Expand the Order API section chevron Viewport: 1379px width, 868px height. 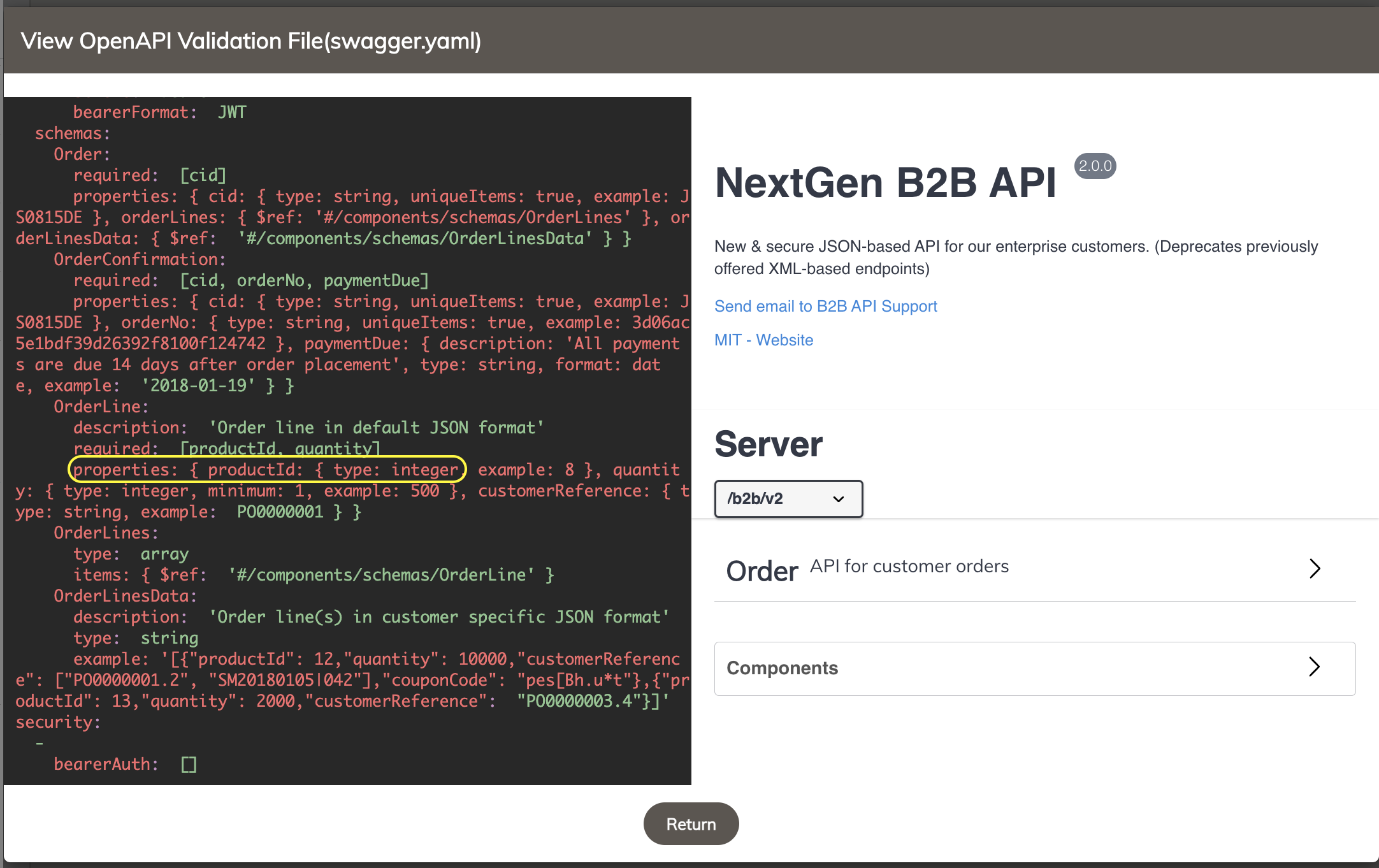tap(1315, 568)
